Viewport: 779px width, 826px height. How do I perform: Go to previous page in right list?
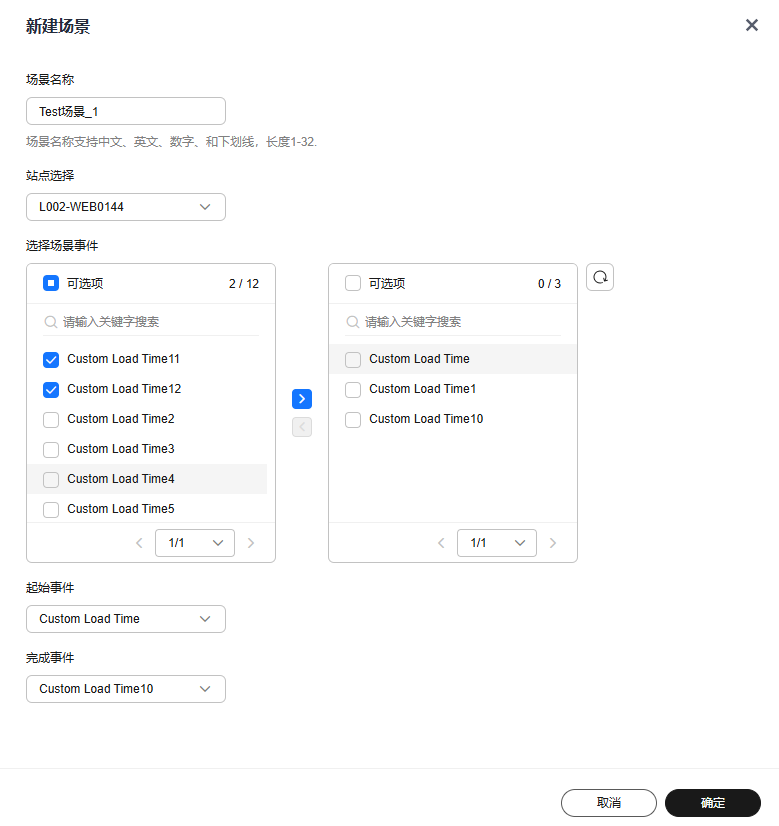pyautogui.click(x=441, y=543)
